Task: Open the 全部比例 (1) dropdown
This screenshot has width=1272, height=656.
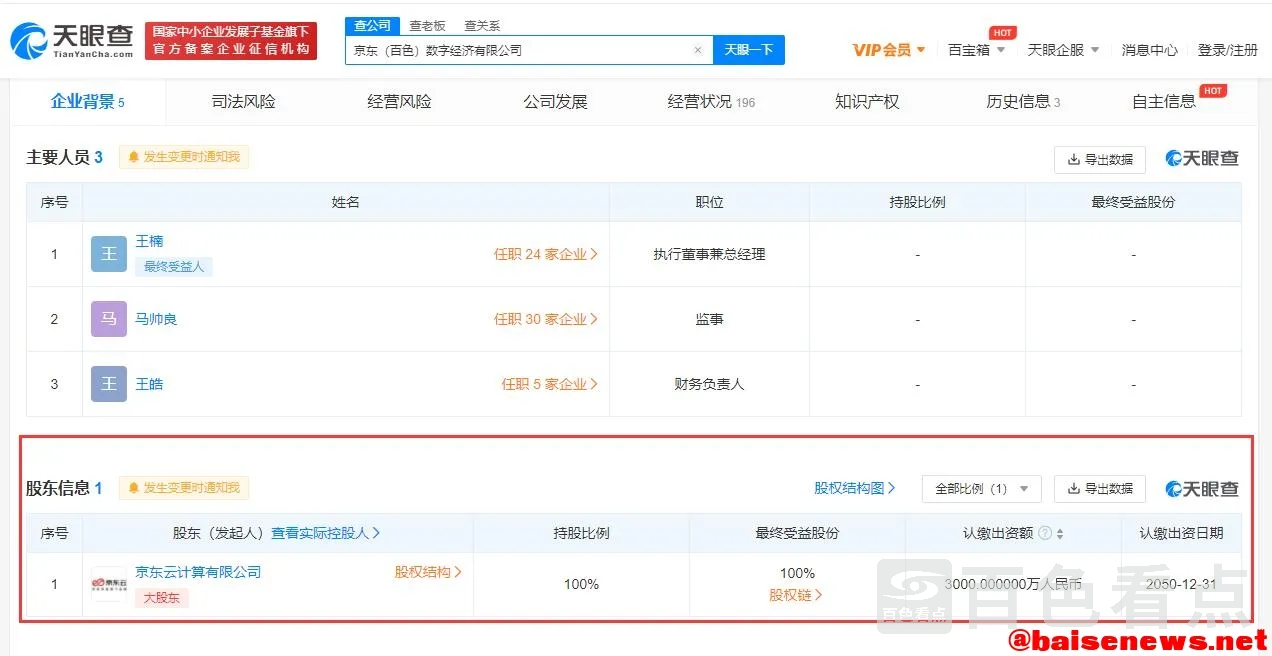Action: point(981,489)
